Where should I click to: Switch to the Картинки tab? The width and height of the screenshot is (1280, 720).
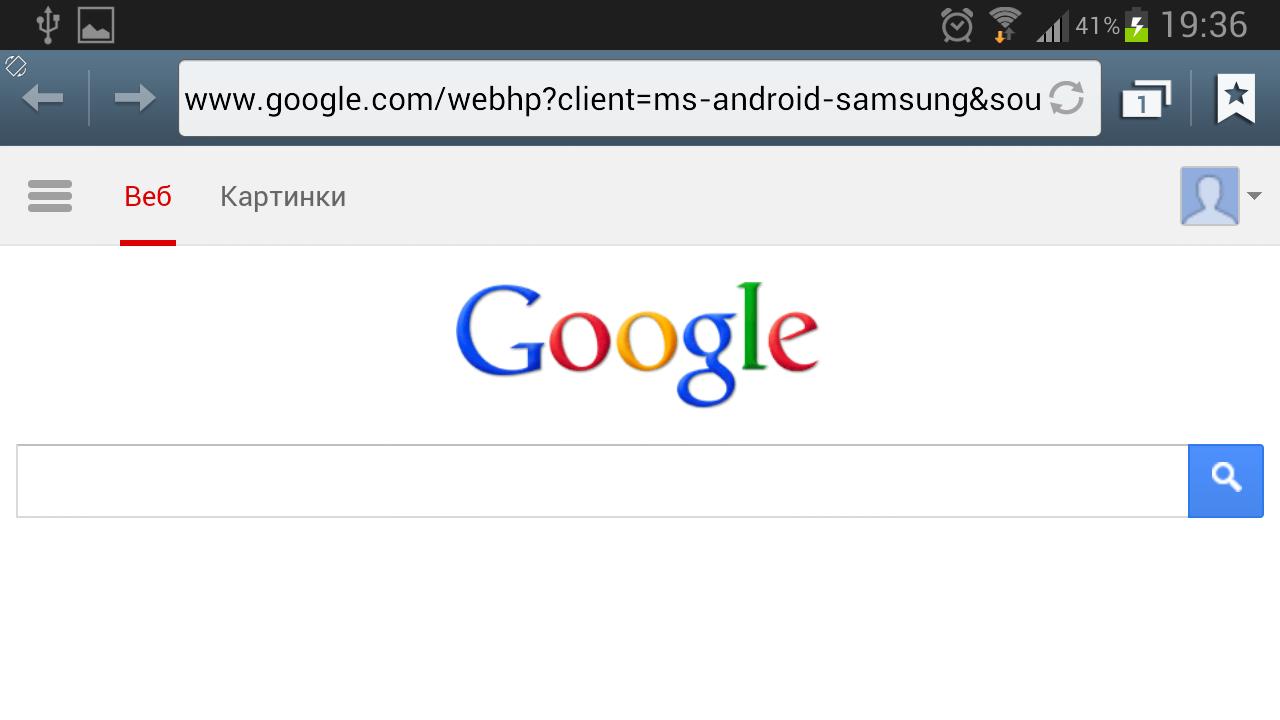283,196
